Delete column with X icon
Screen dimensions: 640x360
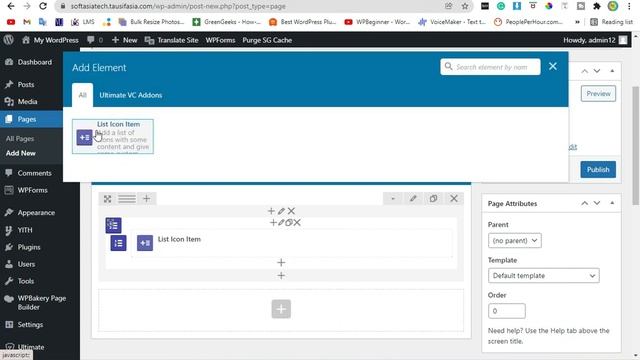pos(291,211)
